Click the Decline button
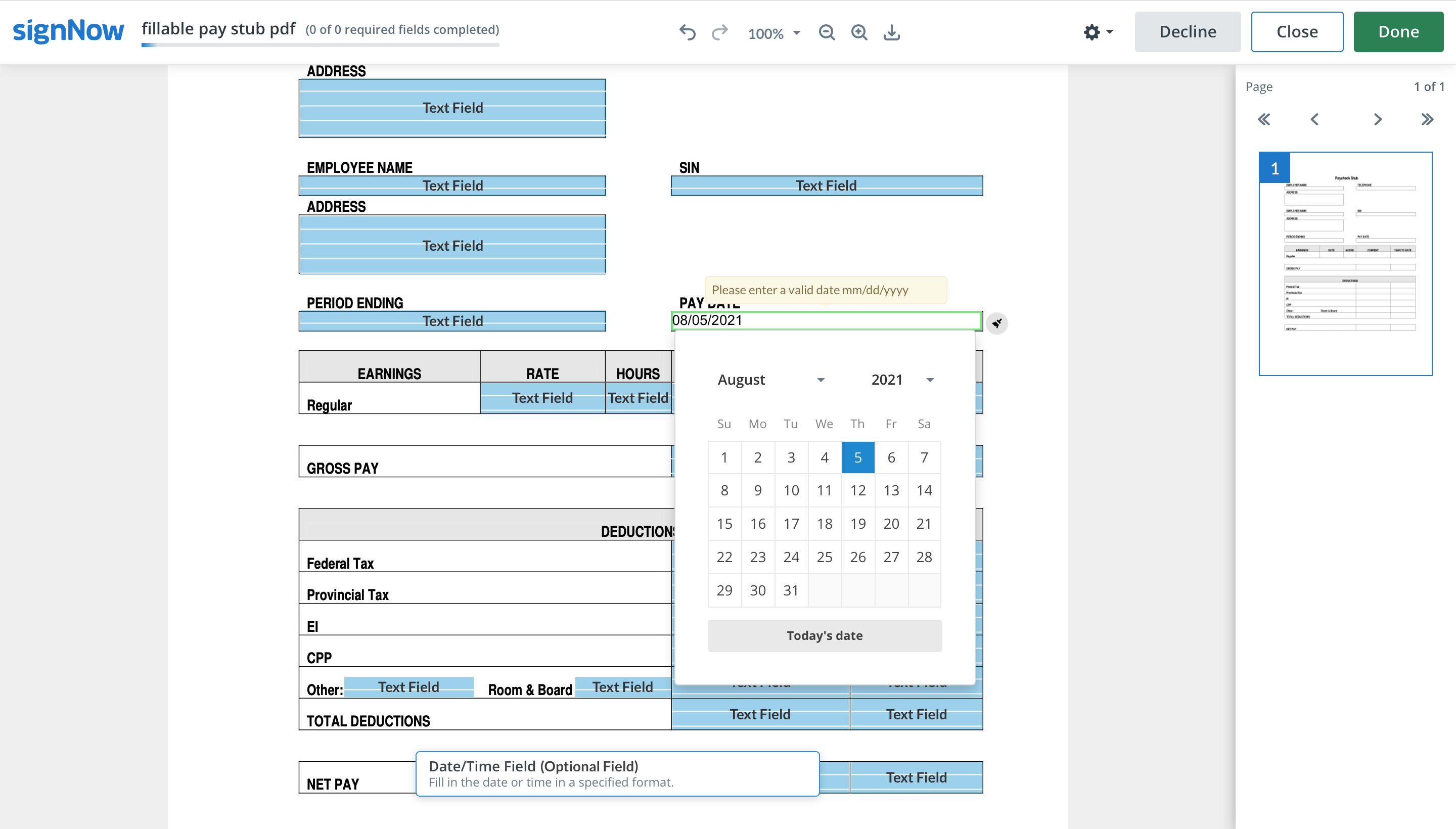This screenshot has width=1456, height=829. tap(1187, 32)
